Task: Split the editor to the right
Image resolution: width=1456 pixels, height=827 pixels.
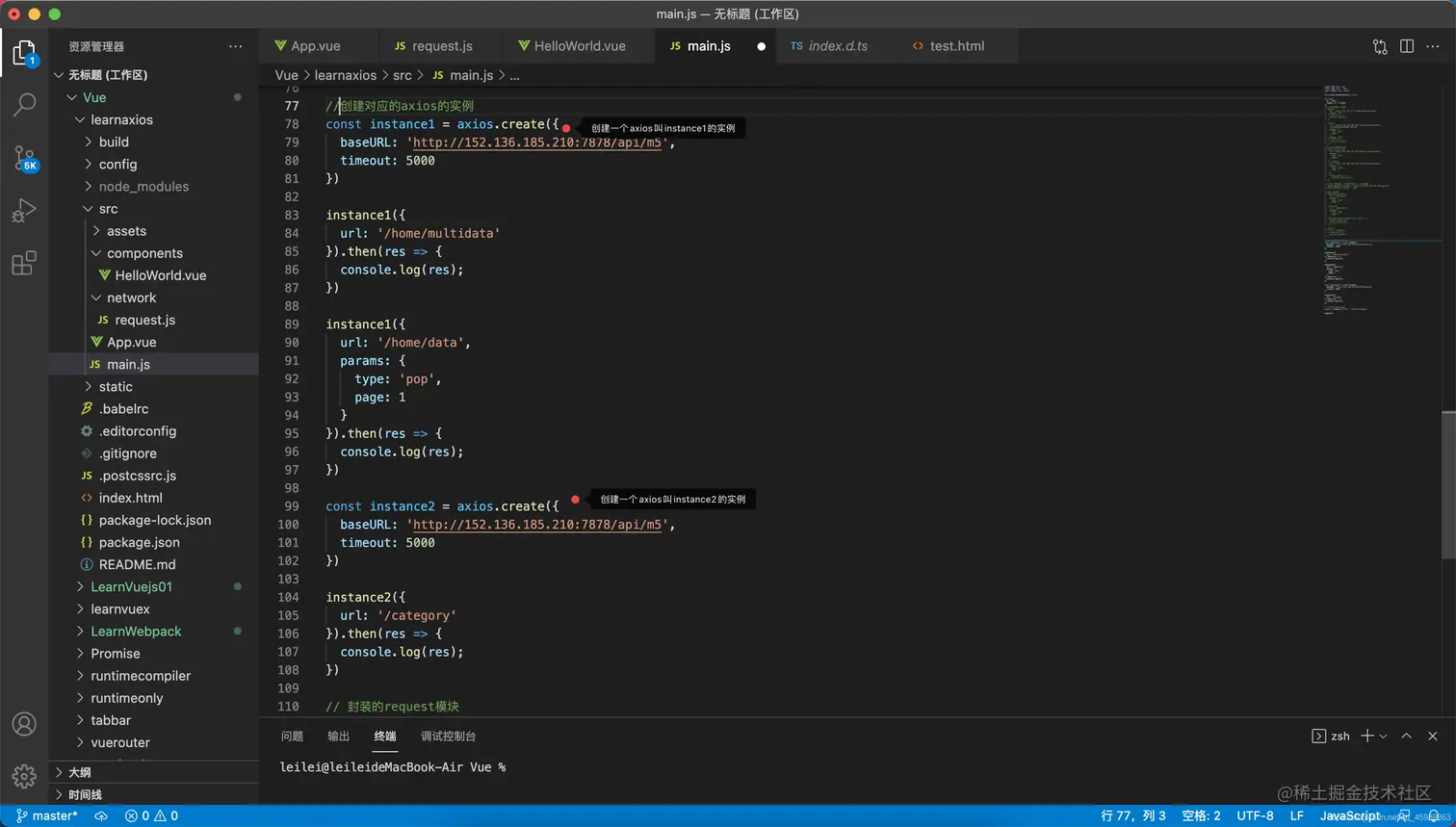Action: 1407,46
